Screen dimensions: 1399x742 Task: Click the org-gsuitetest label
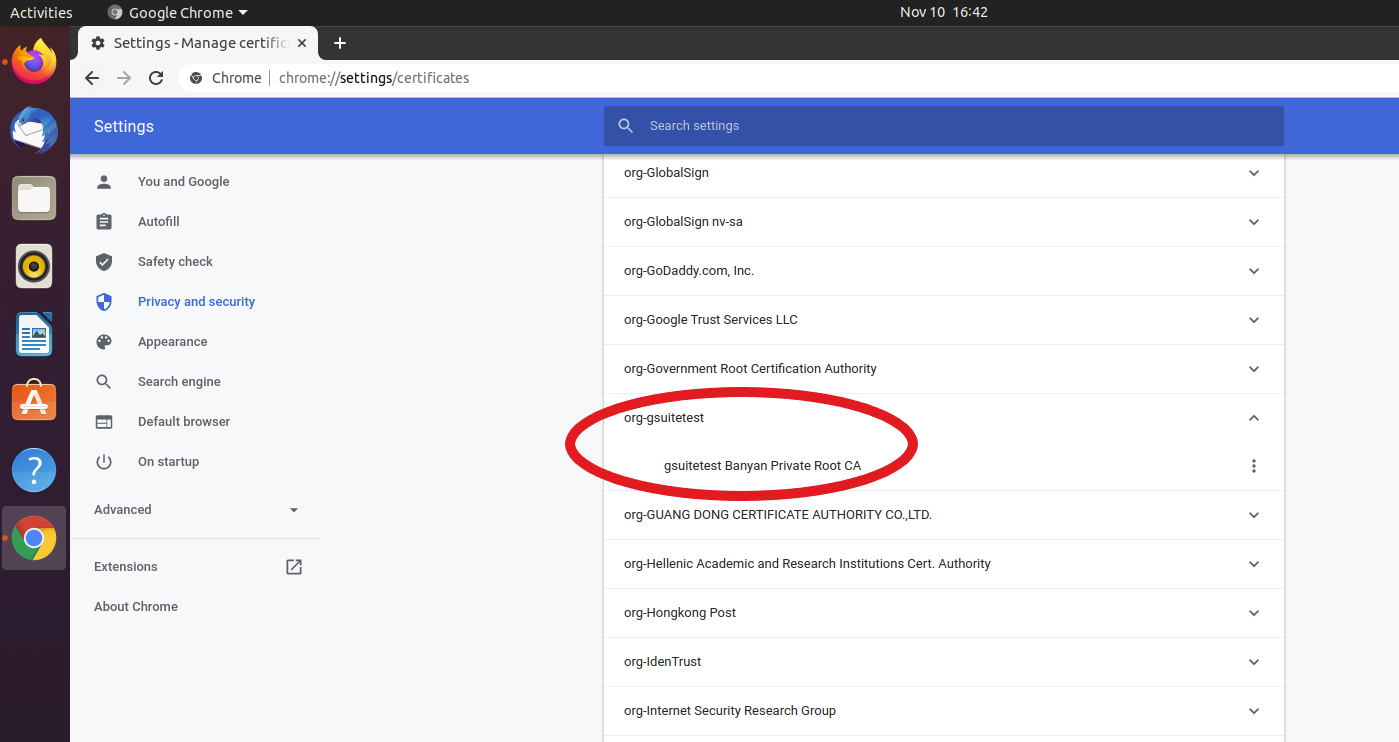click(x=664, y=418)
